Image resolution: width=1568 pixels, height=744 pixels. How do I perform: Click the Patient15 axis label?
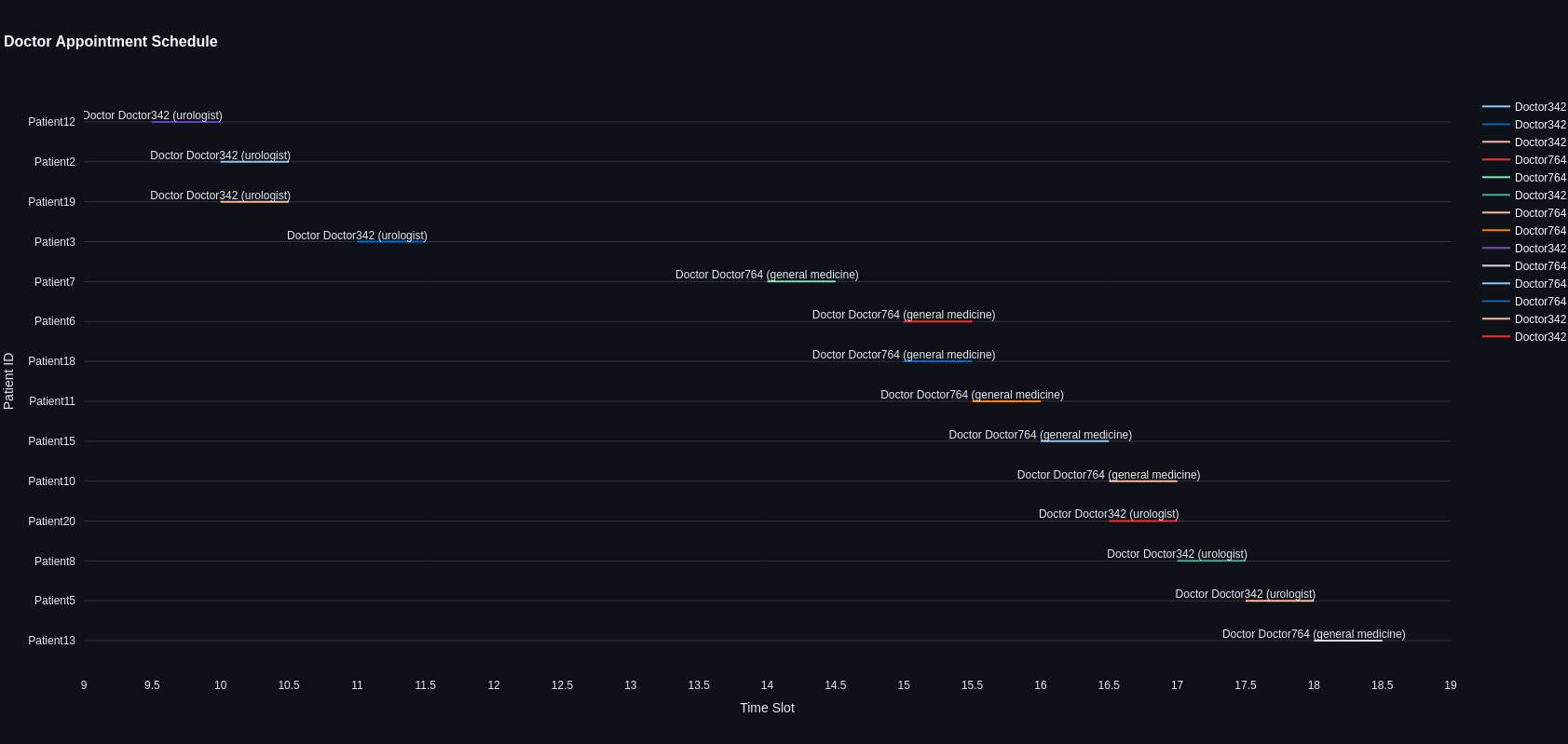click(51, 441)
